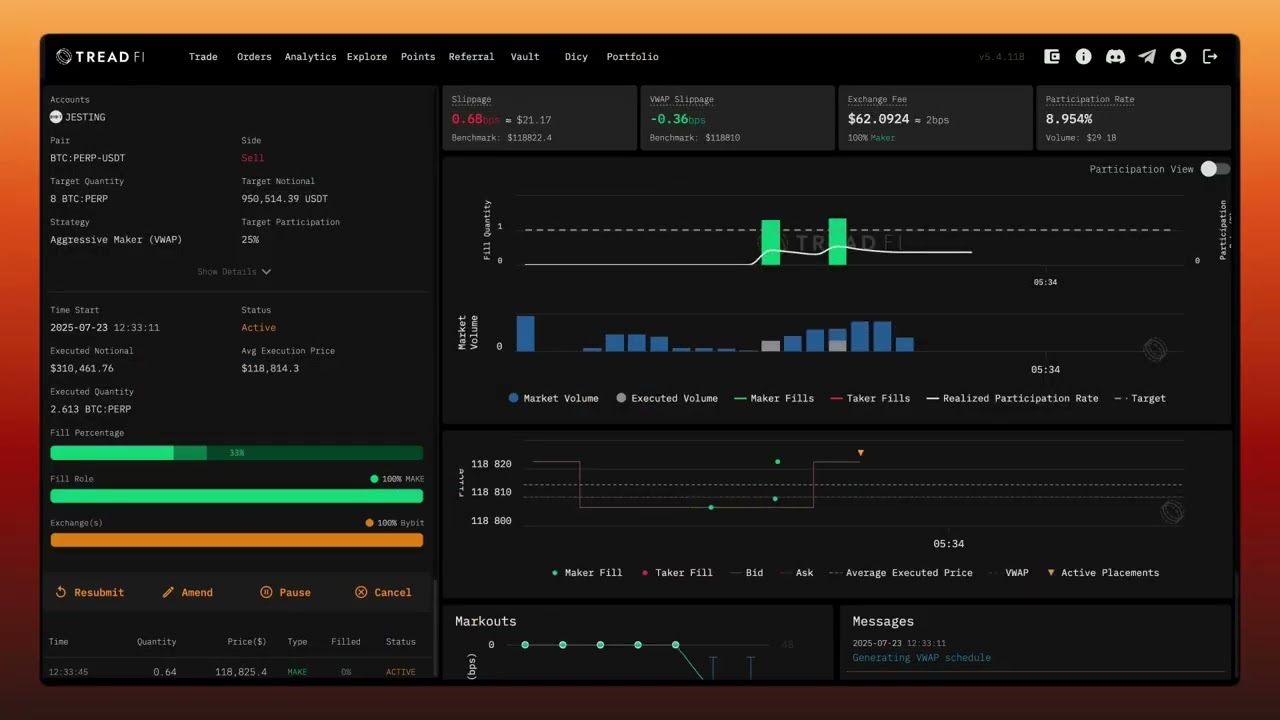The image size is (1280, 720).
Task: Click the 12:33:45 order row time
Action: (x=68, y=672)
